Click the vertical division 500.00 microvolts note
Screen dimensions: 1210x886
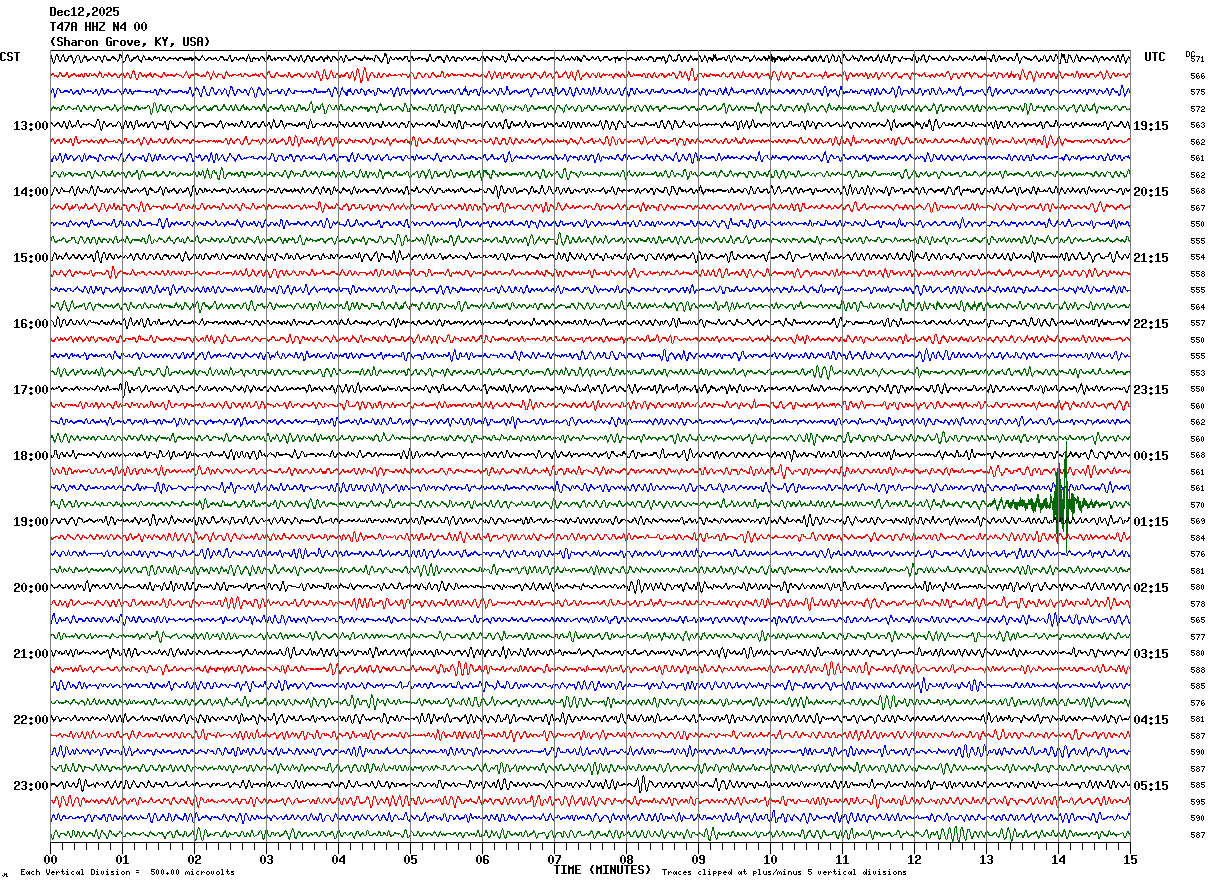tap(127, 872)
